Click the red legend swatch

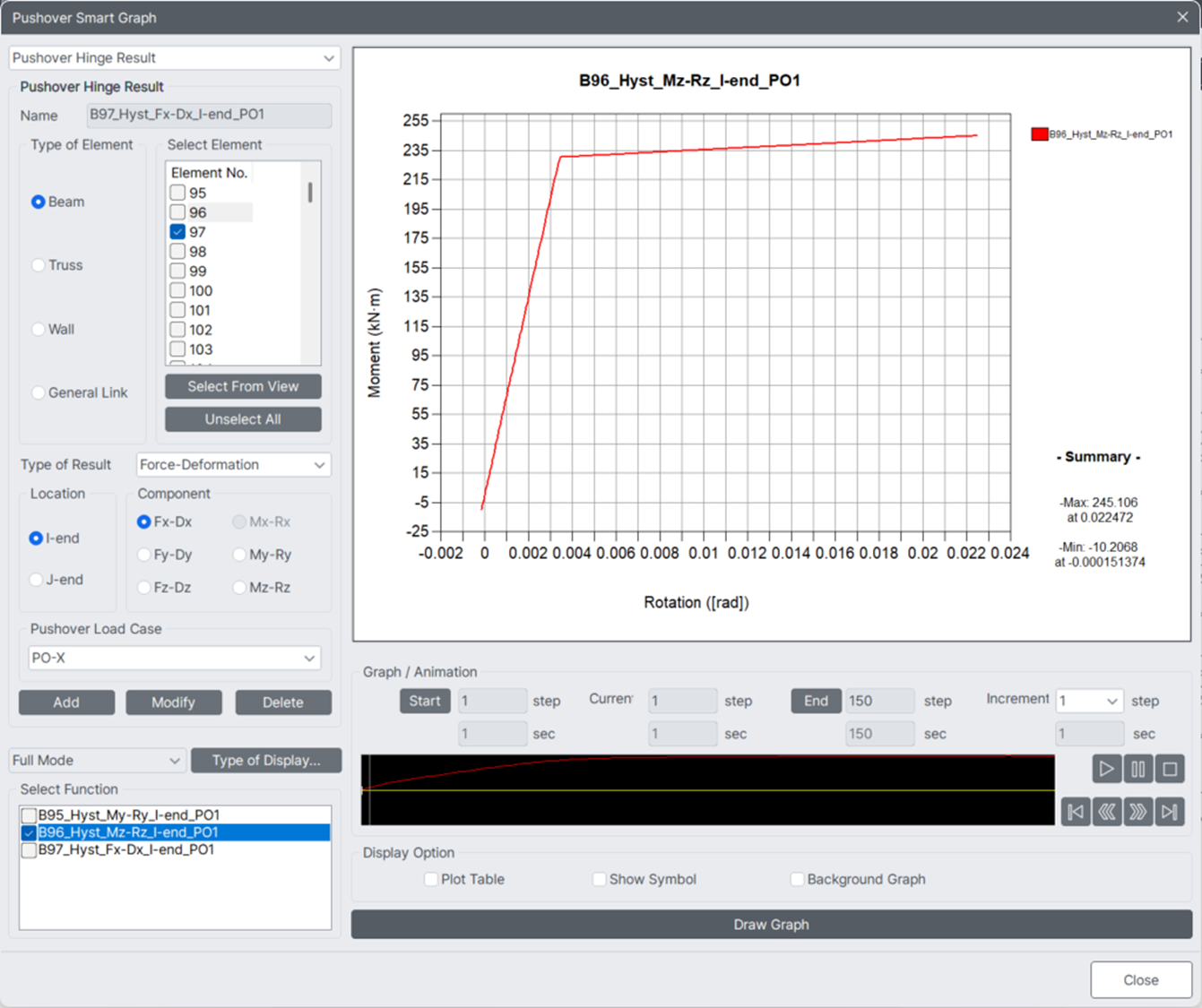click(1040, 134)
